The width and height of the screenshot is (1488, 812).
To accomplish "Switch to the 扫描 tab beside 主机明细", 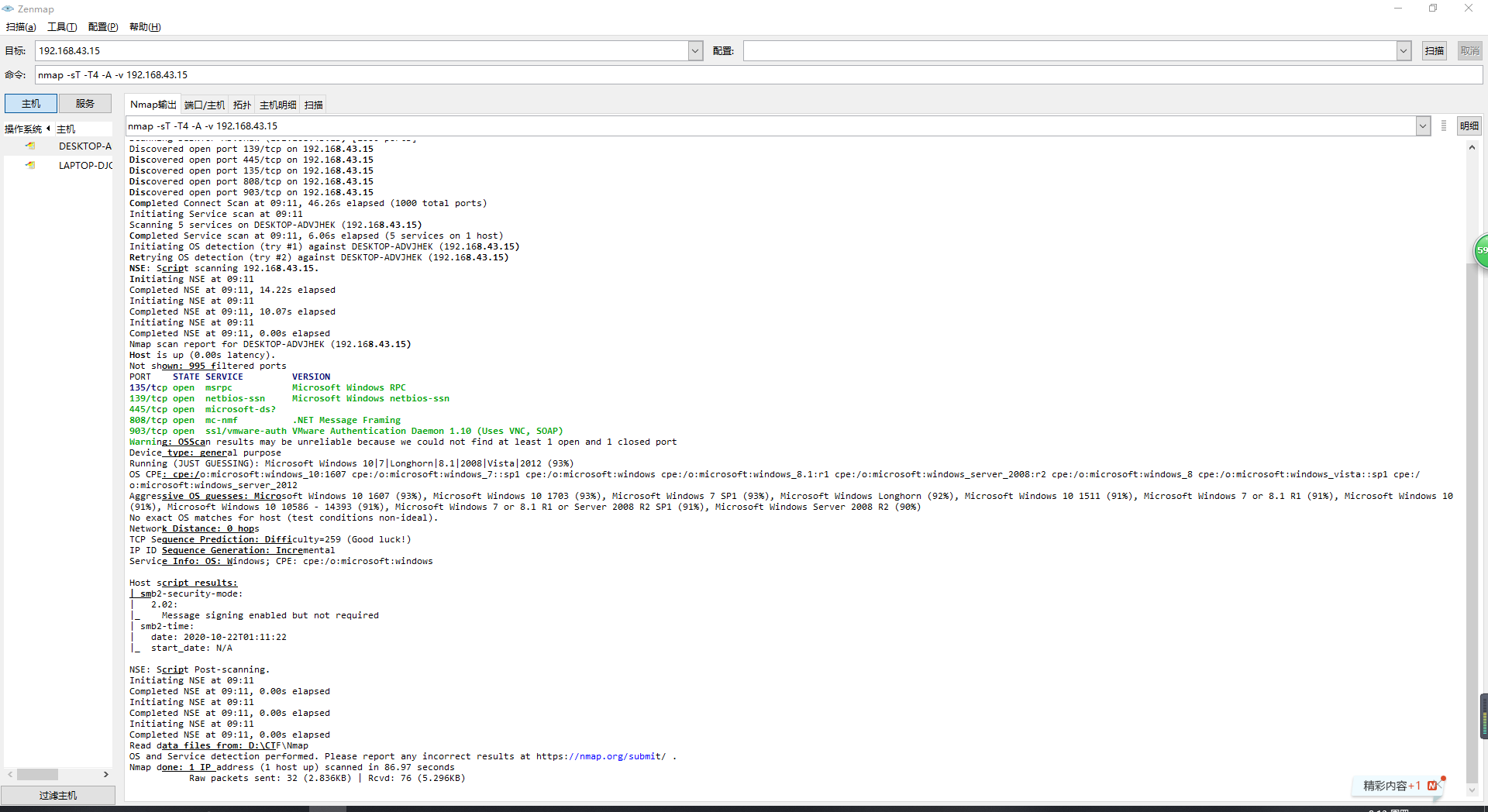I will coord(314,105).
